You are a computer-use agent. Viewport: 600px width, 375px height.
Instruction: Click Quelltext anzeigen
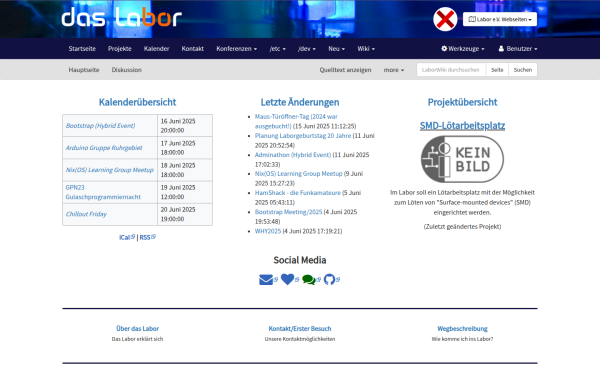(x=346, y=70)
